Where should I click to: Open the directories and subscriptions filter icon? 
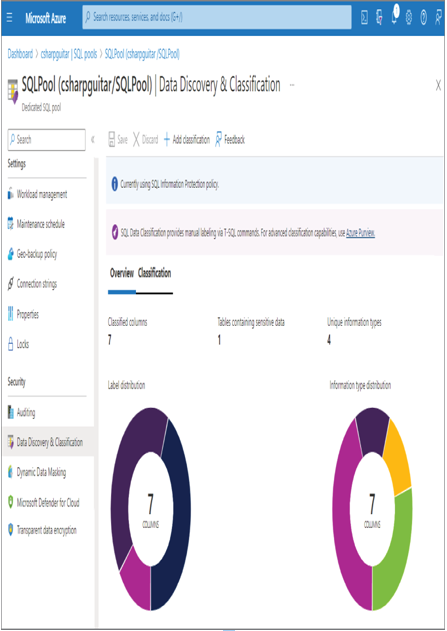(379, 18)
